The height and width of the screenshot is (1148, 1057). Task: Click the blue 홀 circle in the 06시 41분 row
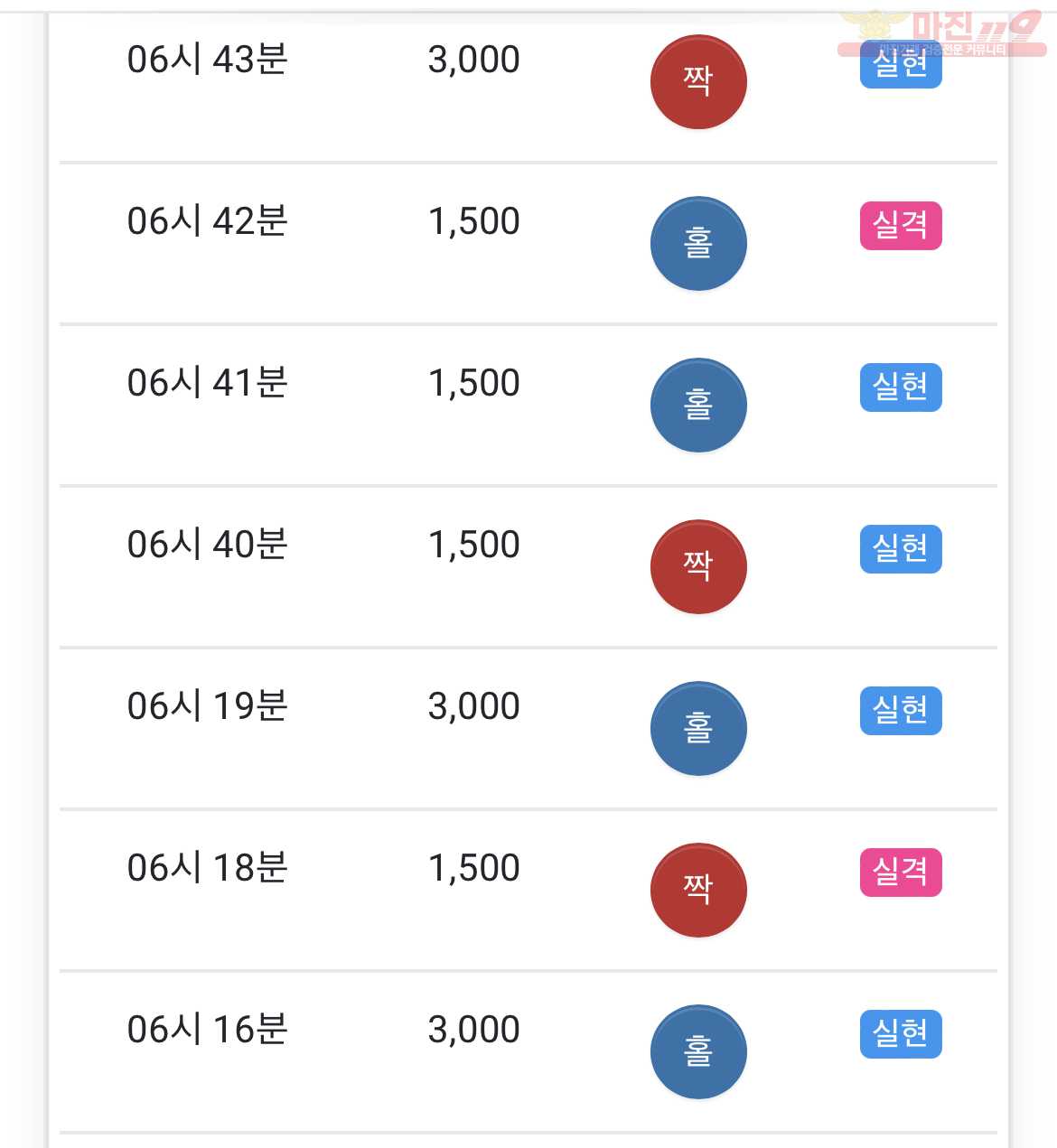pyautogui.click(x=698, y=406)
